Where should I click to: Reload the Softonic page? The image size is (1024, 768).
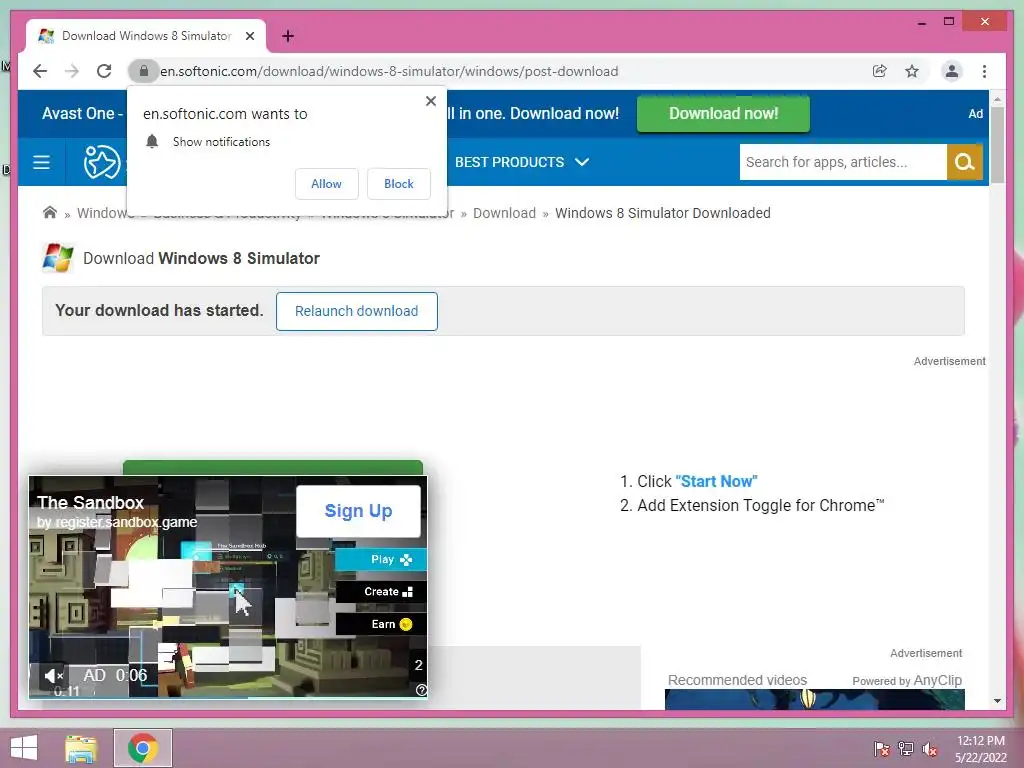point(104,71)
